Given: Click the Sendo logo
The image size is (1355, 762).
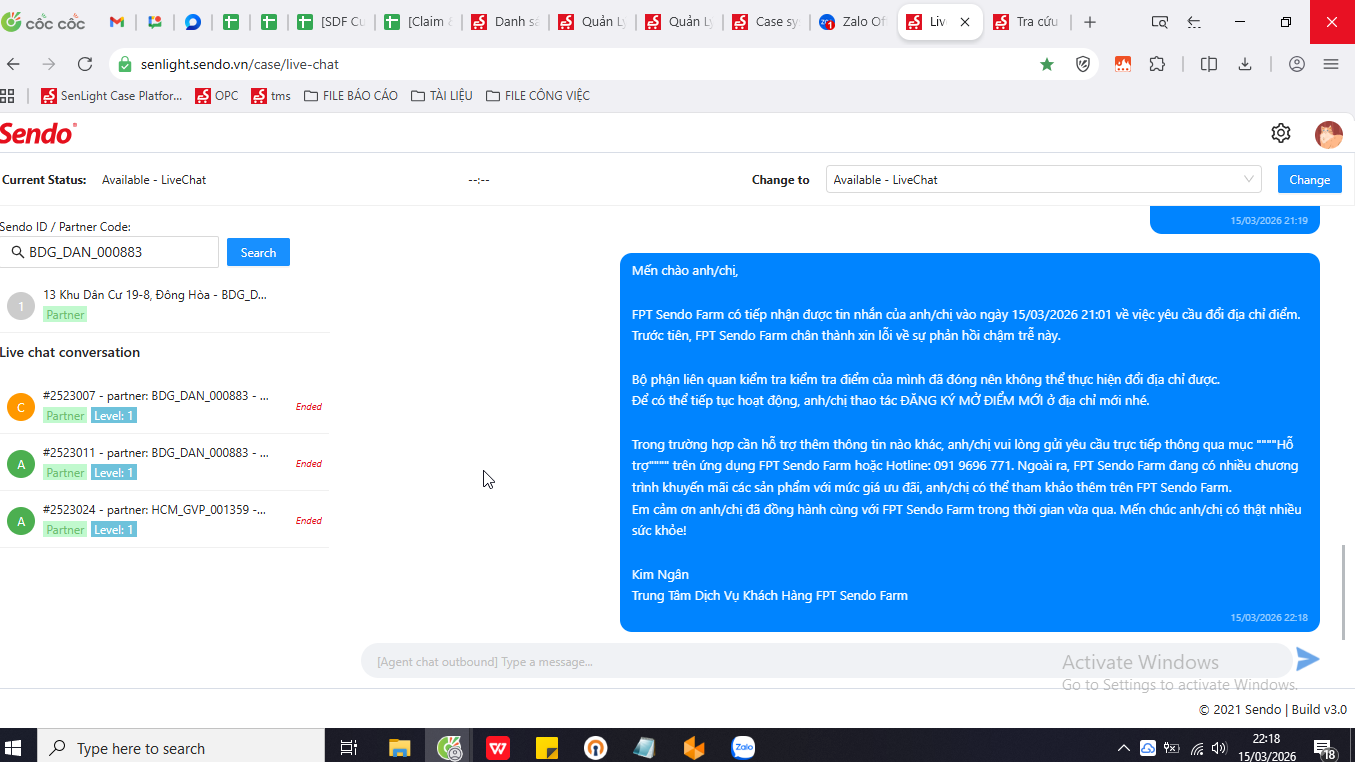Looking at the screenshot, I should click(38, 133).
